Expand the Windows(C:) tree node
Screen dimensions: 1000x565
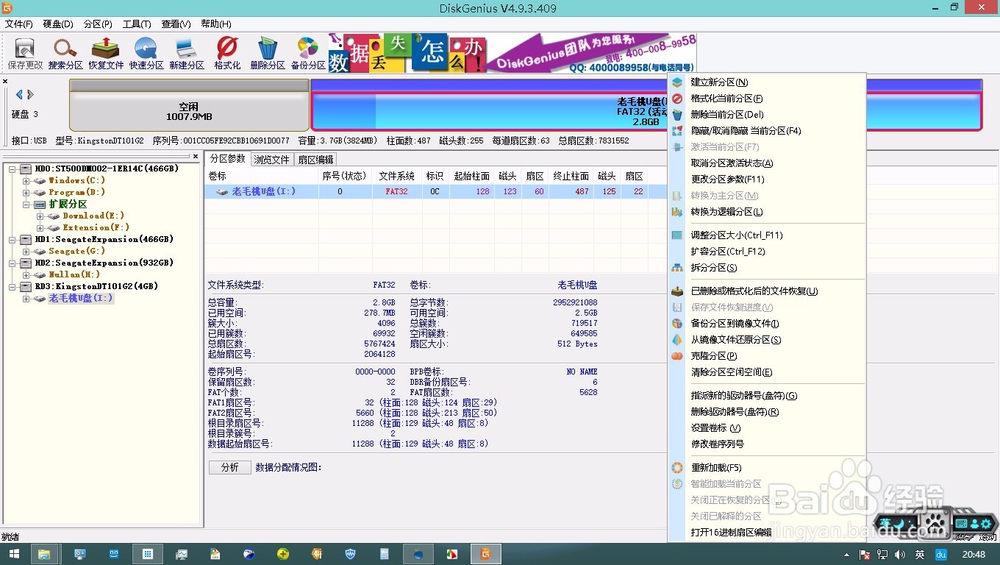click(x=26, y=180)
